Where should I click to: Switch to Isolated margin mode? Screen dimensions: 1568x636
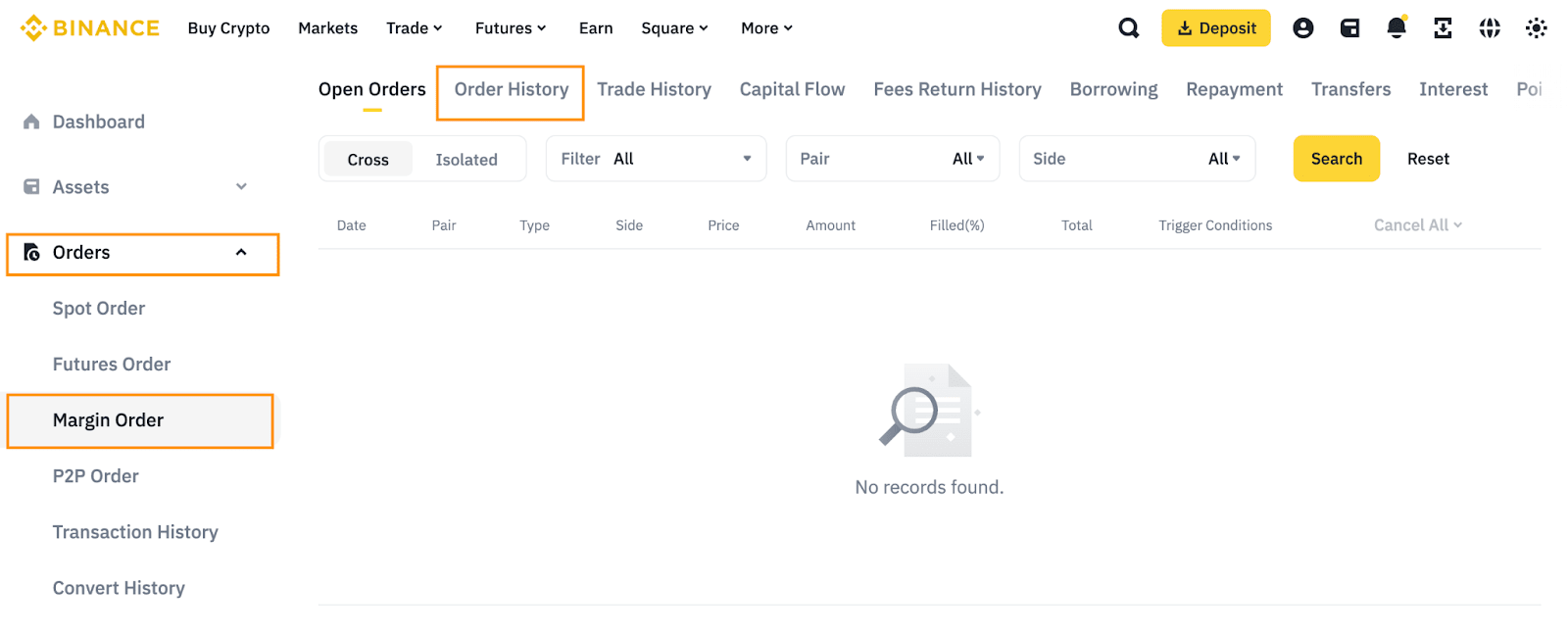tap(466, 160)
